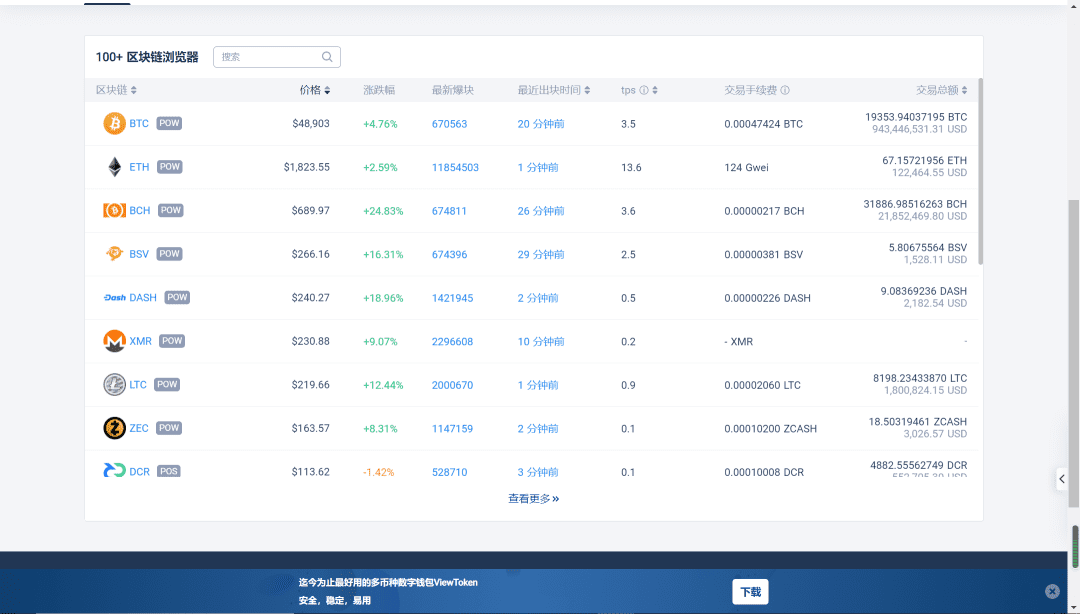Open the BTC blockchain link
The height and width of the screenshot is (614, 1080).
point(139,123)
